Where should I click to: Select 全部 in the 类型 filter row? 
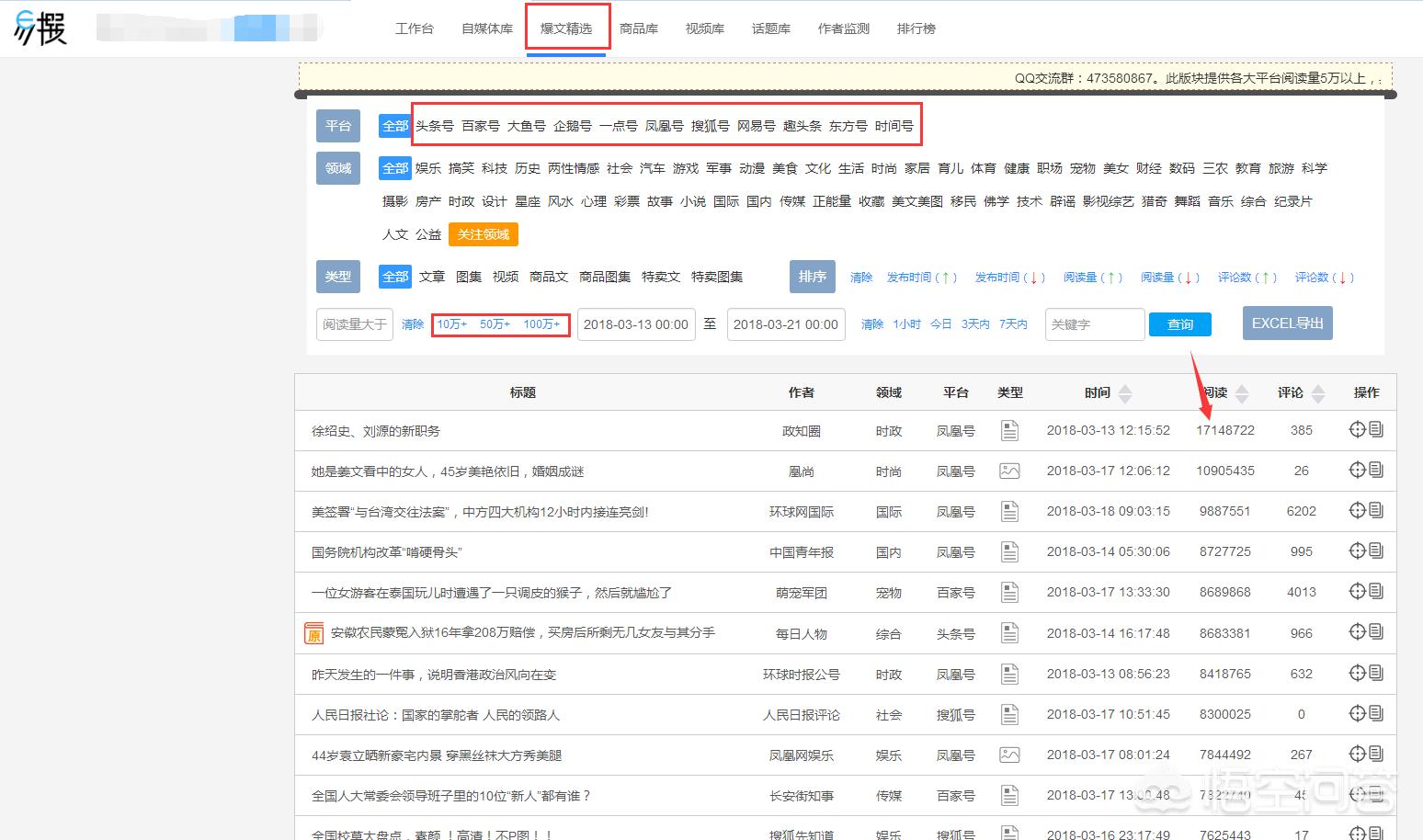tap(395, 277)
